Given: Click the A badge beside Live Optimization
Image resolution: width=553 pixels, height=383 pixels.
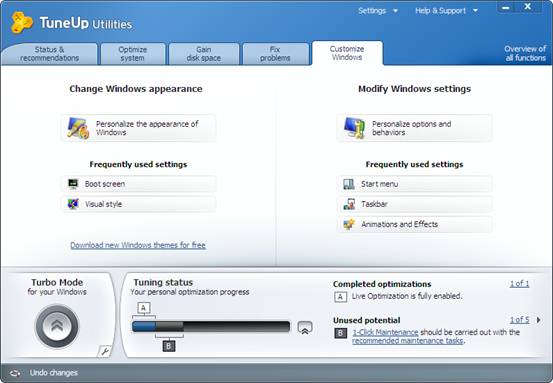Looking at the screenshot, I should coord(340,297).
